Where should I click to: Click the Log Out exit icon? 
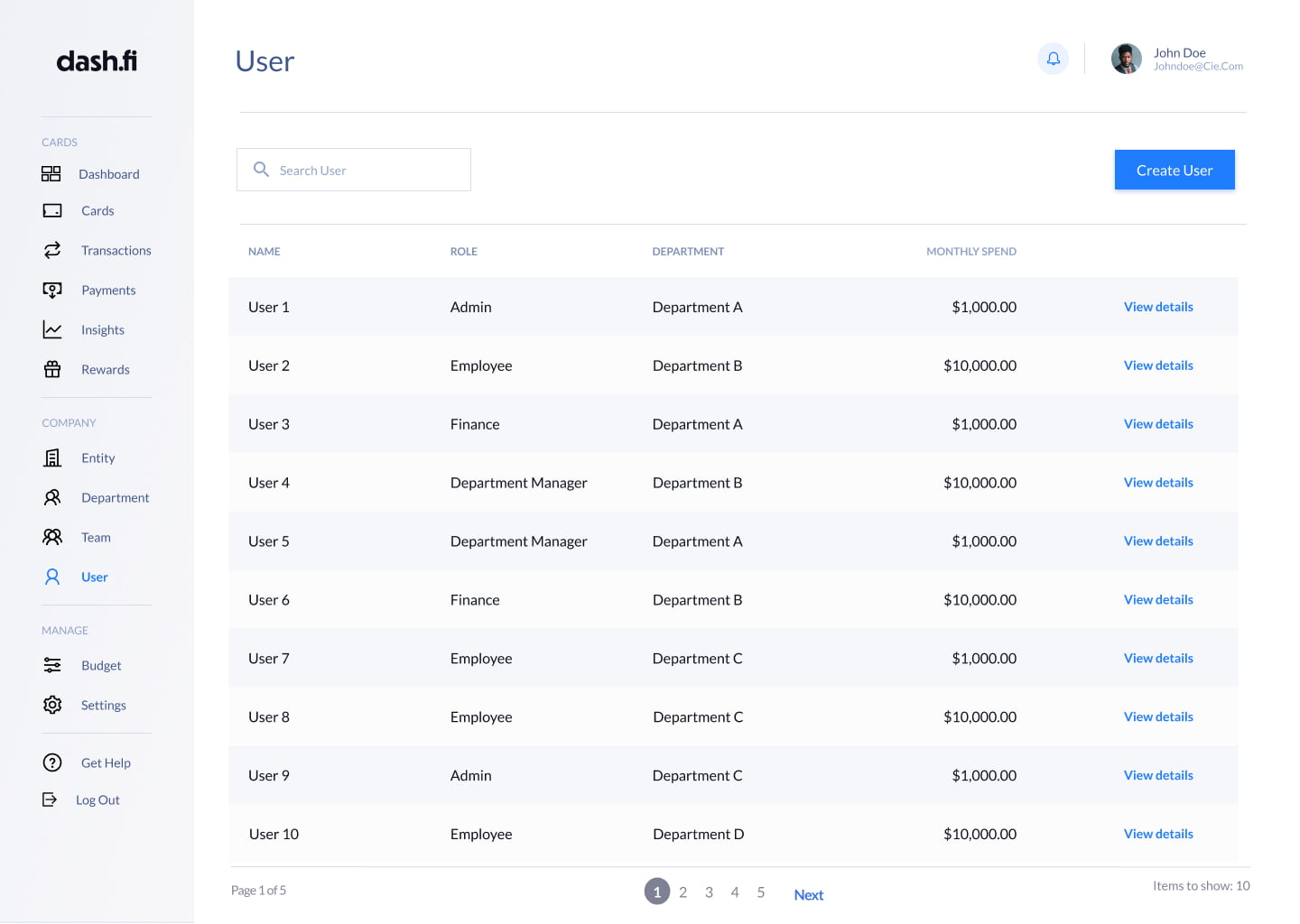point(50,799)
